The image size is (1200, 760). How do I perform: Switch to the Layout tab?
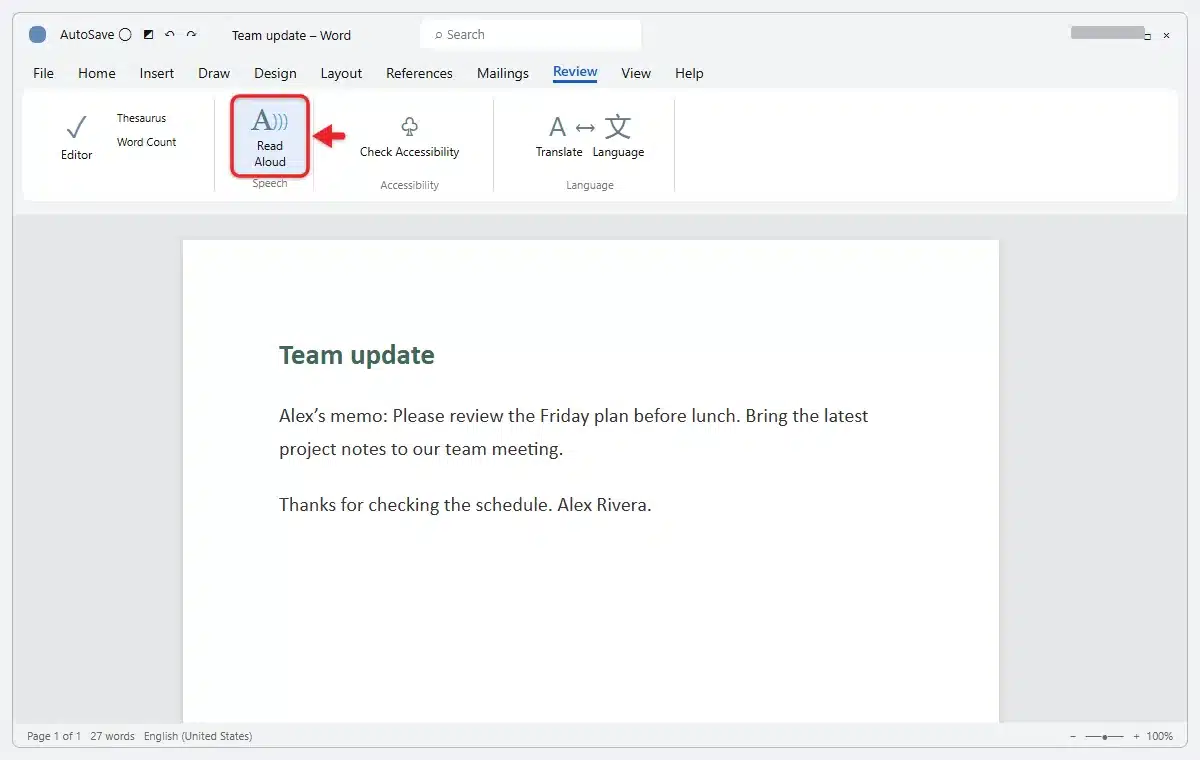point(341,73)
